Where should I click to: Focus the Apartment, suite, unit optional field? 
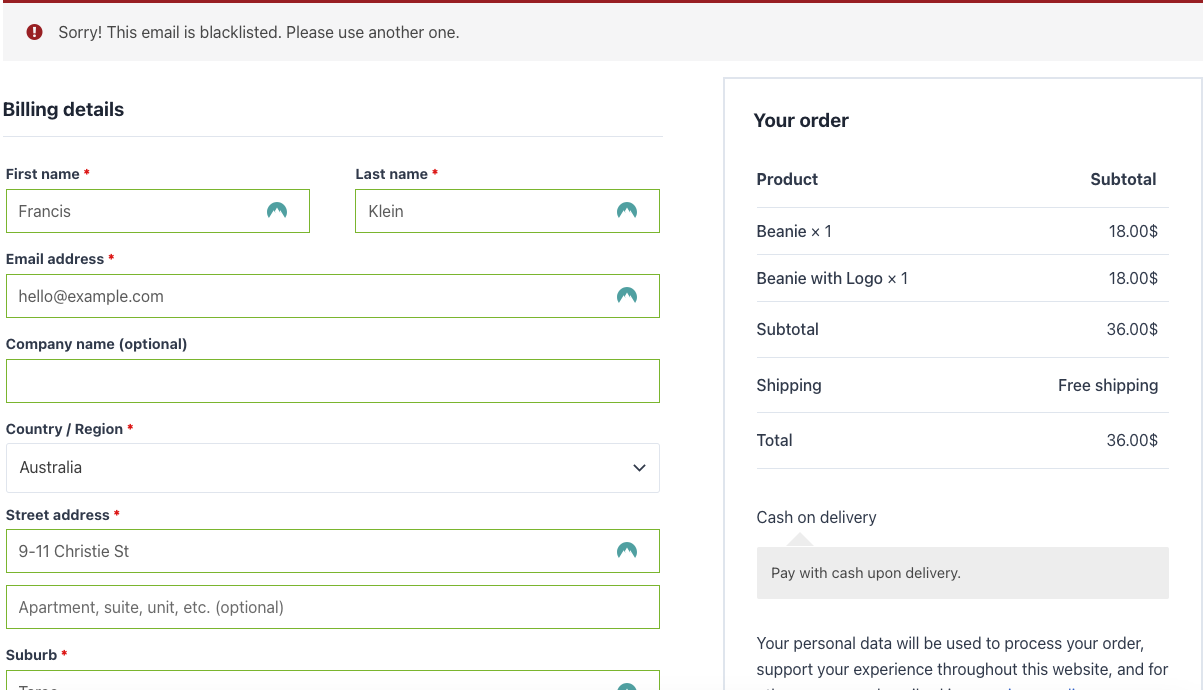tap(332, 607)
